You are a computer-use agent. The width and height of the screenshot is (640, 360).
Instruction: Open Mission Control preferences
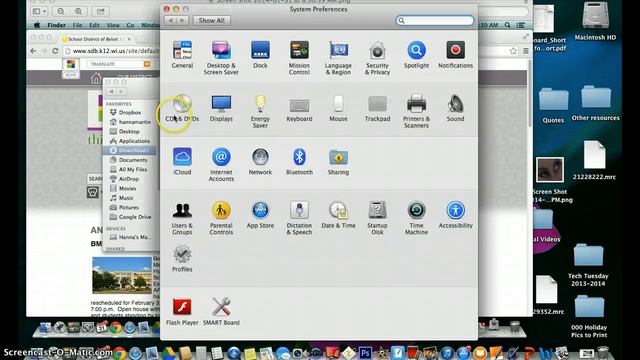(x=299, y=58)
